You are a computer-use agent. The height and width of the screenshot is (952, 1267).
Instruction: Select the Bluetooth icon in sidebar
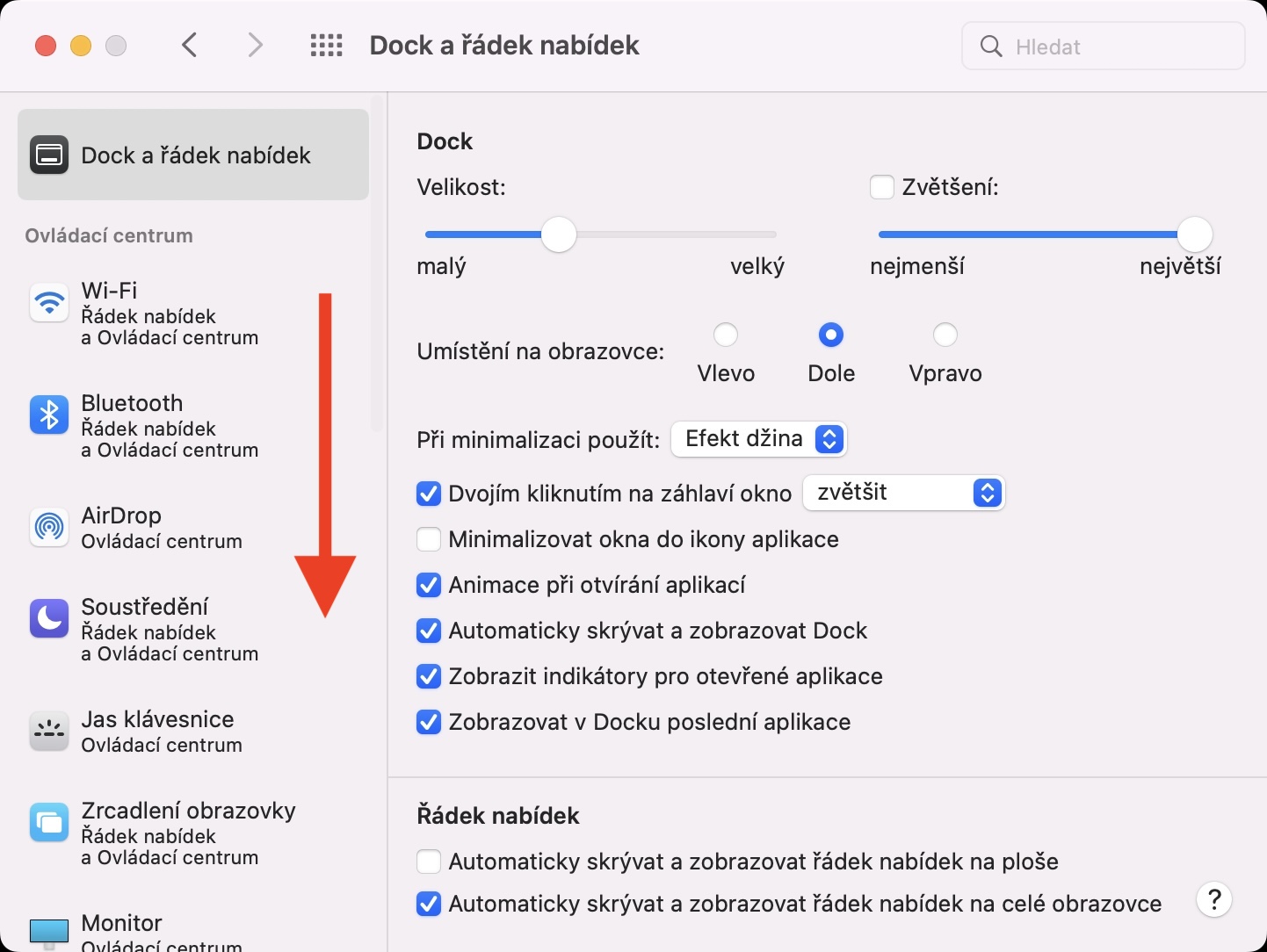coord(49,415)
